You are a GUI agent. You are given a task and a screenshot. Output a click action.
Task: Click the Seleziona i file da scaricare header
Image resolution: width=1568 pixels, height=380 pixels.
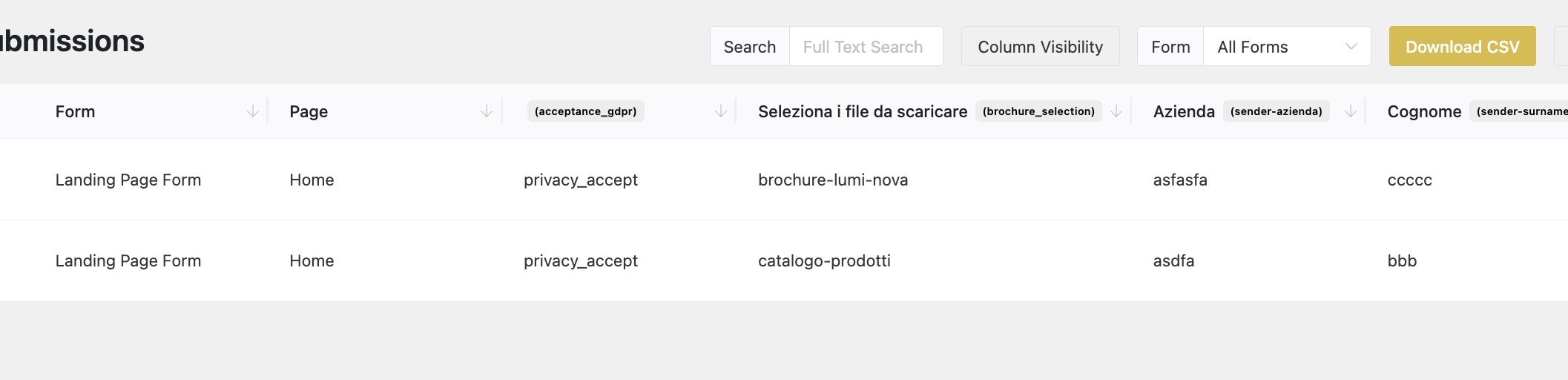(x=862, y=111)
